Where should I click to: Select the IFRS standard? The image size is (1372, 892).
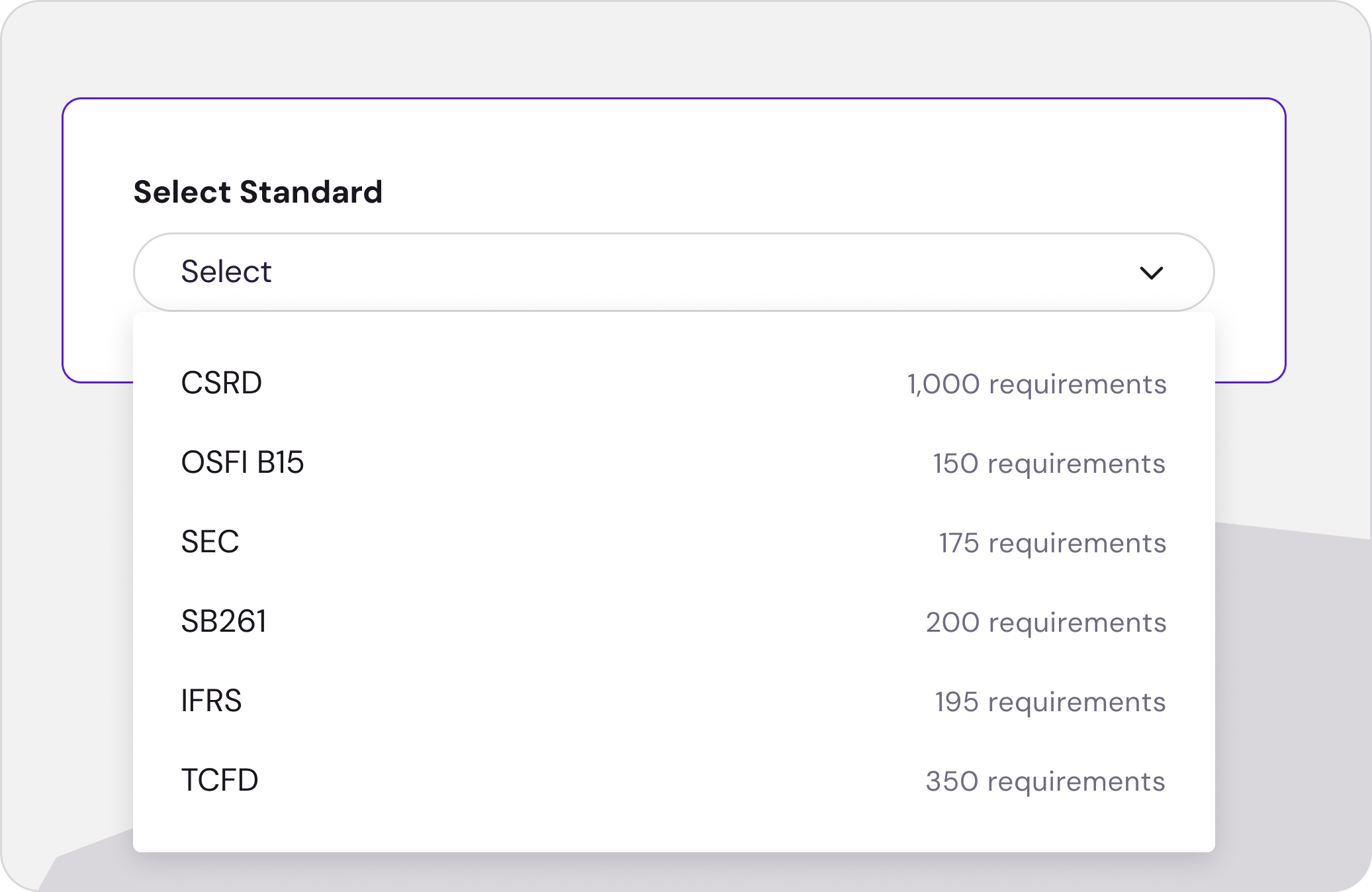click(674, 701)
